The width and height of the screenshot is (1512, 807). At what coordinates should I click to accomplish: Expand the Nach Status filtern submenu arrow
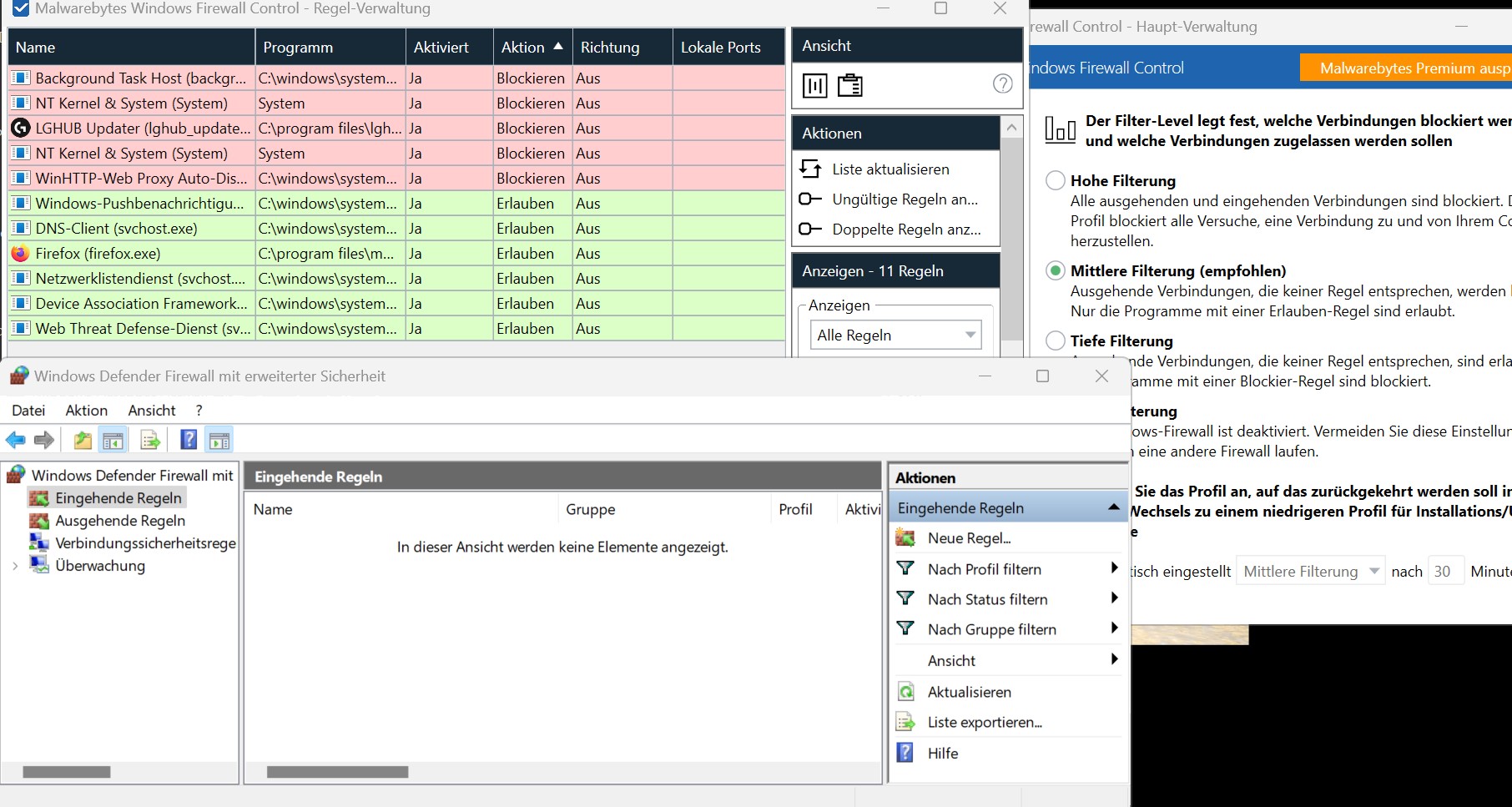1114,598
